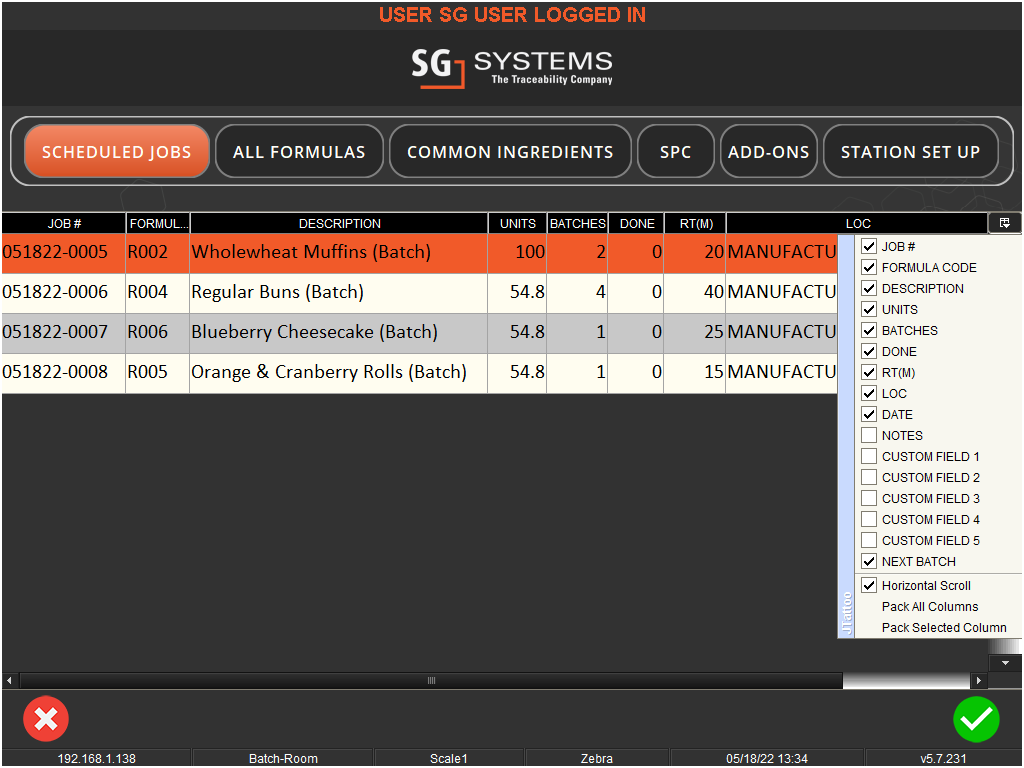
Task: Disable the Horizontal Scroll option
Action: coord(869,585)
